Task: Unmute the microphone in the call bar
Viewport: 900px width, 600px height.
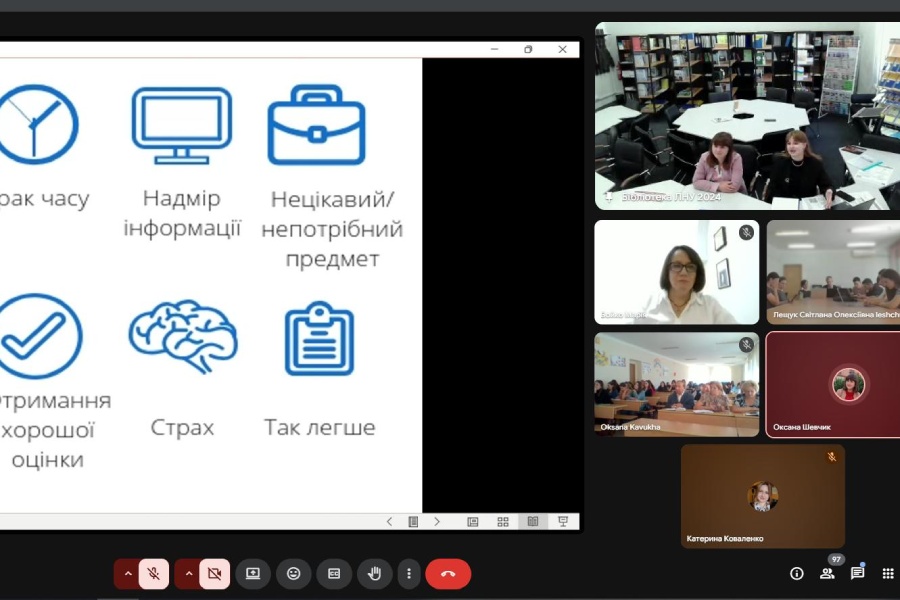Action: [153, 573]
